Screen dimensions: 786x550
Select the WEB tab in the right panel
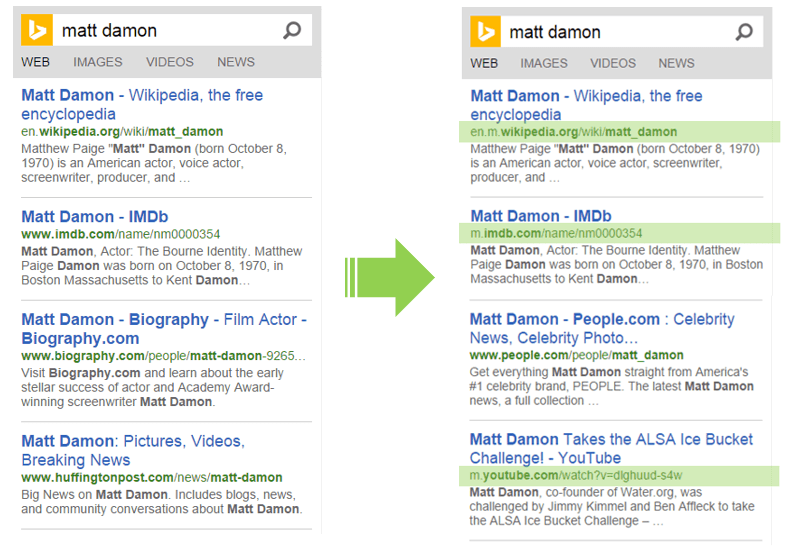point(484,63)
